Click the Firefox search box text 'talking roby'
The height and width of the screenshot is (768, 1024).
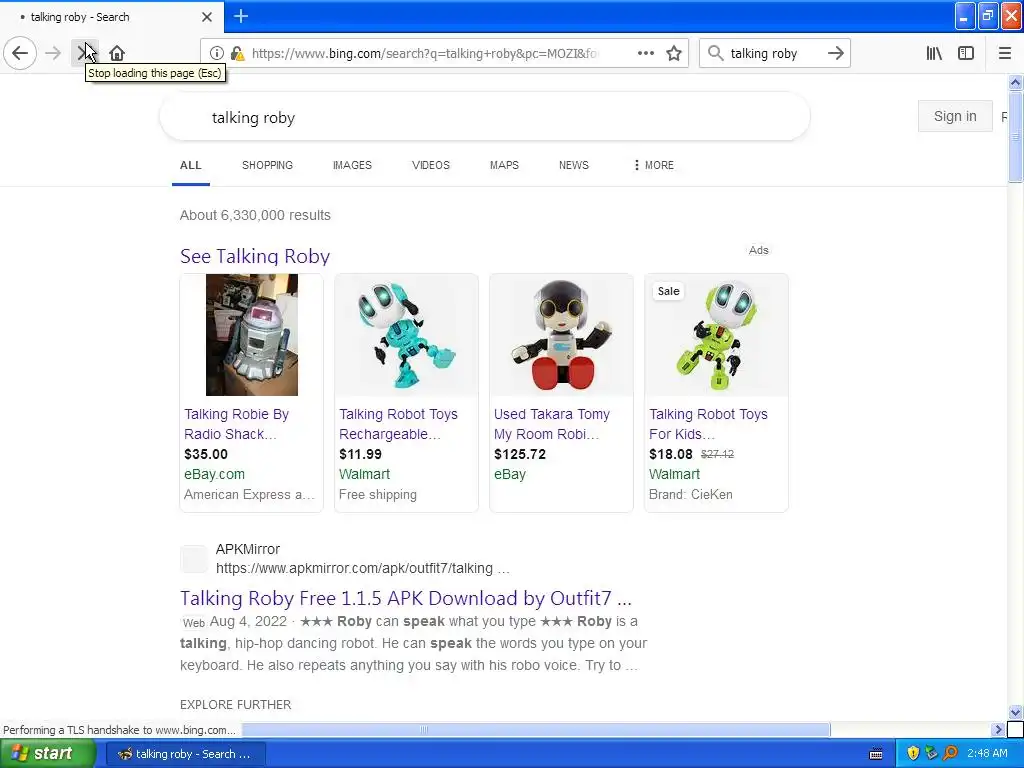(763, 54)
